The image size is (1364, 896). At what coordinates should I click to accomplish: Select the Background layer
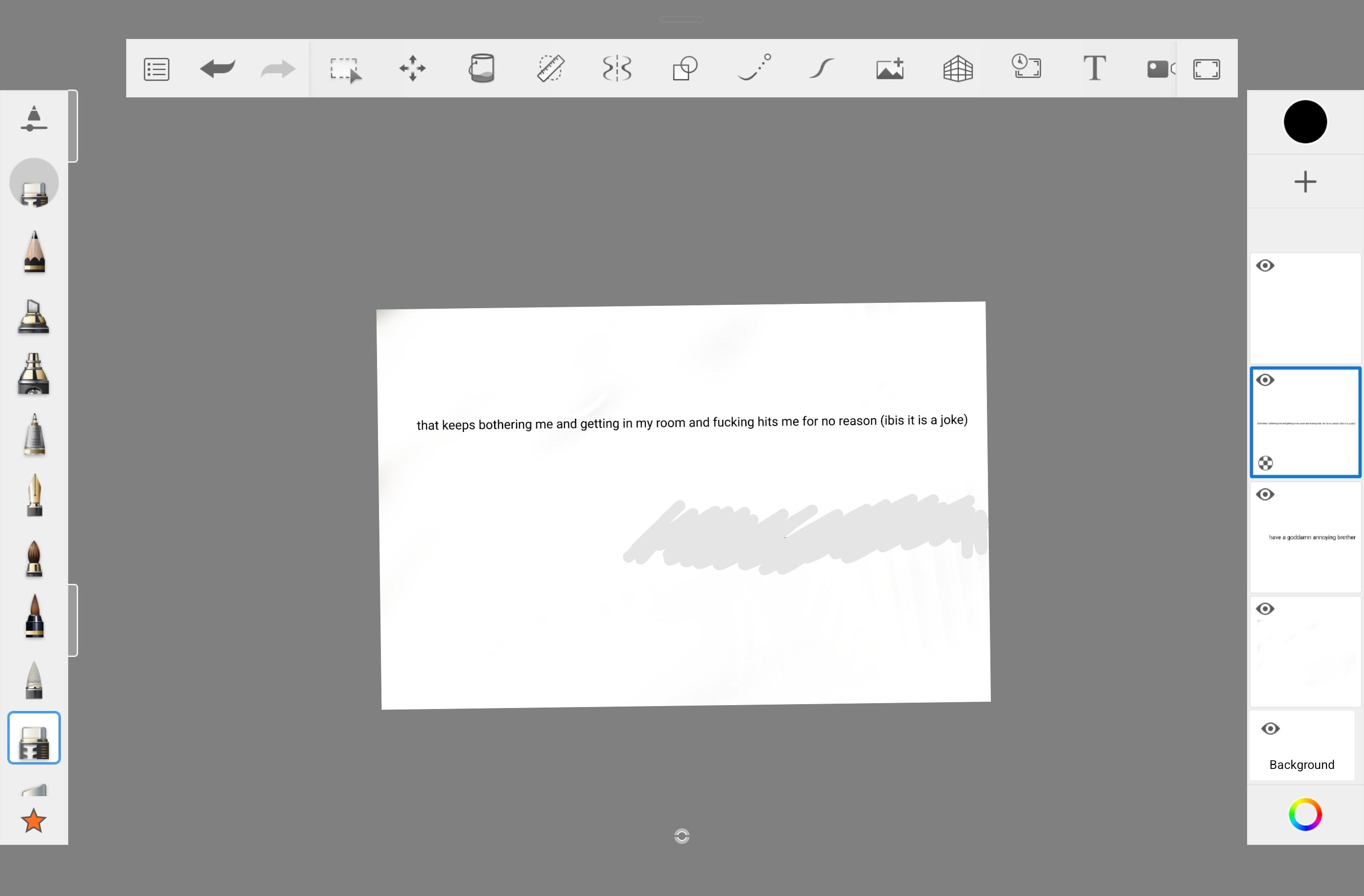(1302, 746)
